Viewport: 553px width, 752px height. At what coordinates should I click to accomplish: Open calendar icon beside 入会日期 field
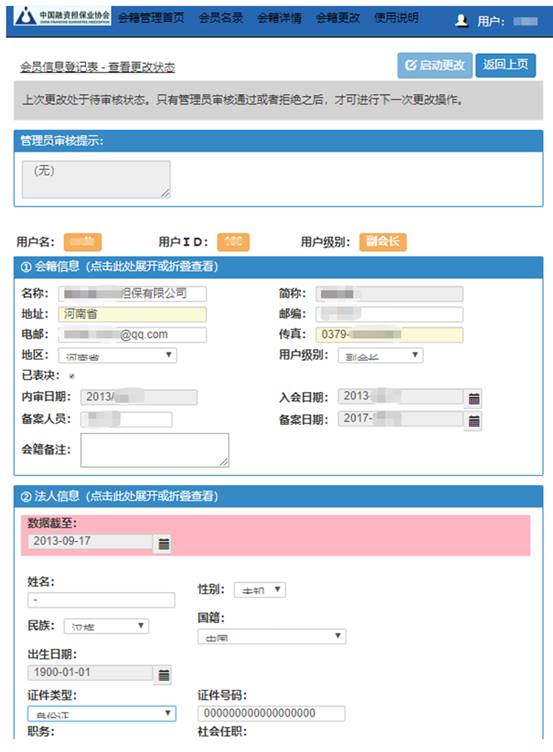click(473, 398)
